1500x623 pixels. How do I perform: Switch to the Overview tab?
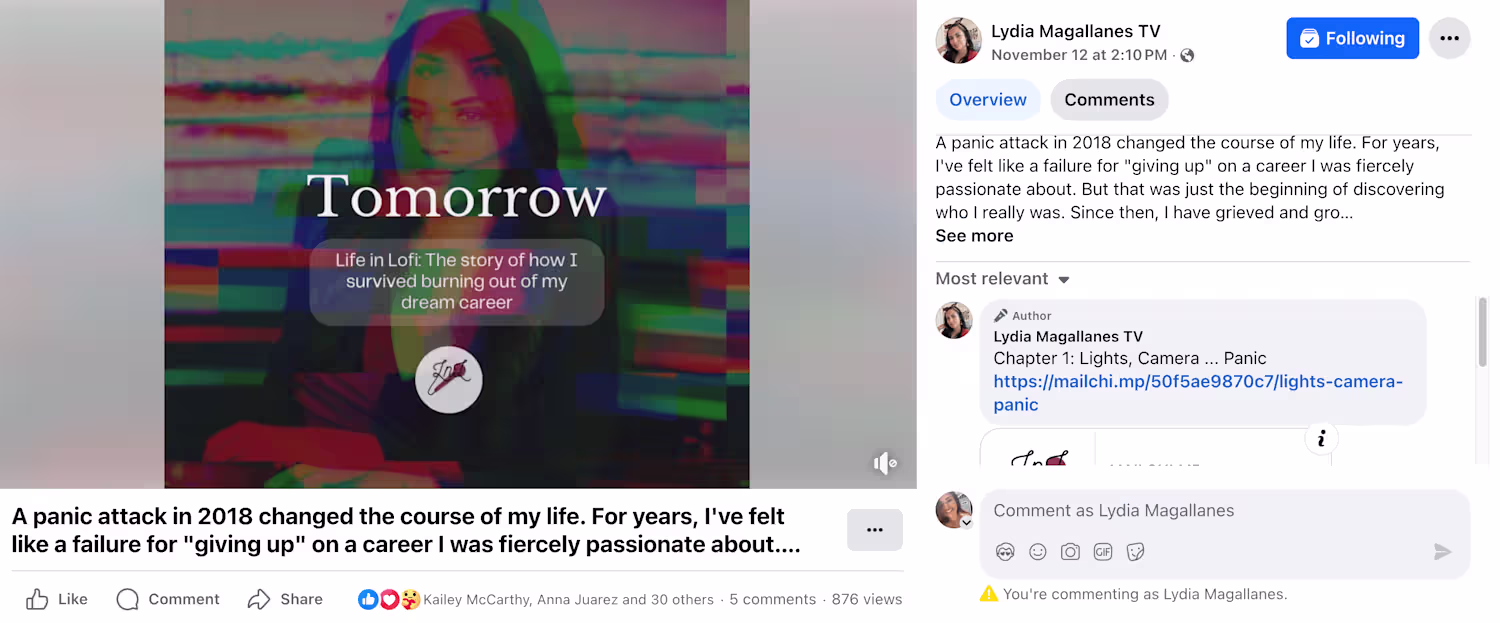tap(988, 100)
